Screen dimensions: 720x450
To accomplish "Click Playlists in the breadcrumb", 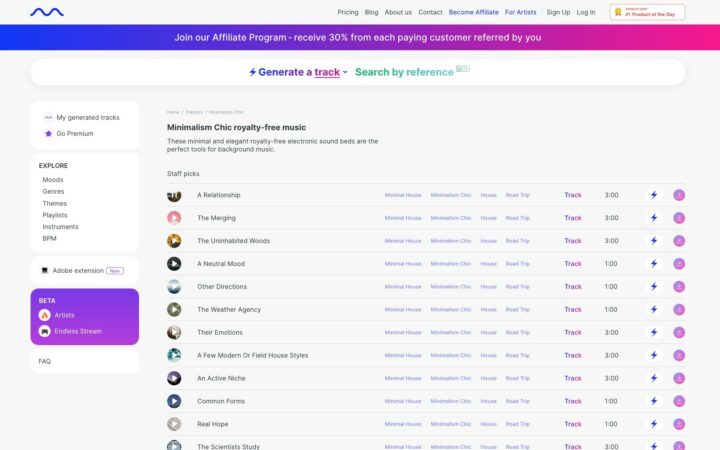I will [194, 112].
